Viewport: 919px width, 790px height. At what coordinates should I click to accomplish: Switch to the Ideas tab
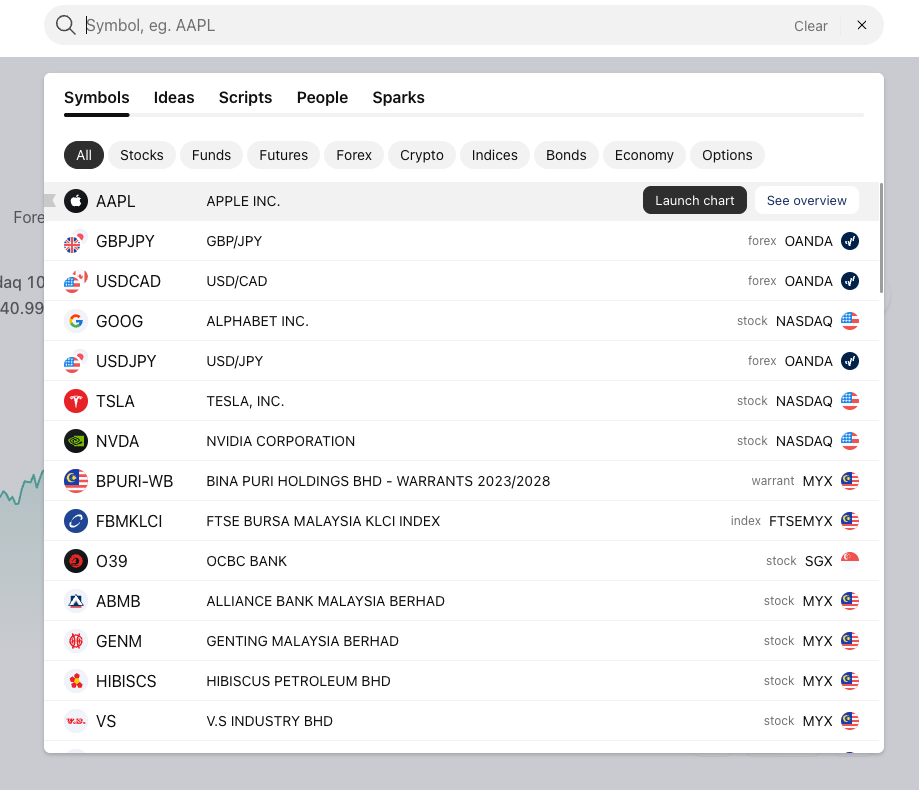(174, 97)
